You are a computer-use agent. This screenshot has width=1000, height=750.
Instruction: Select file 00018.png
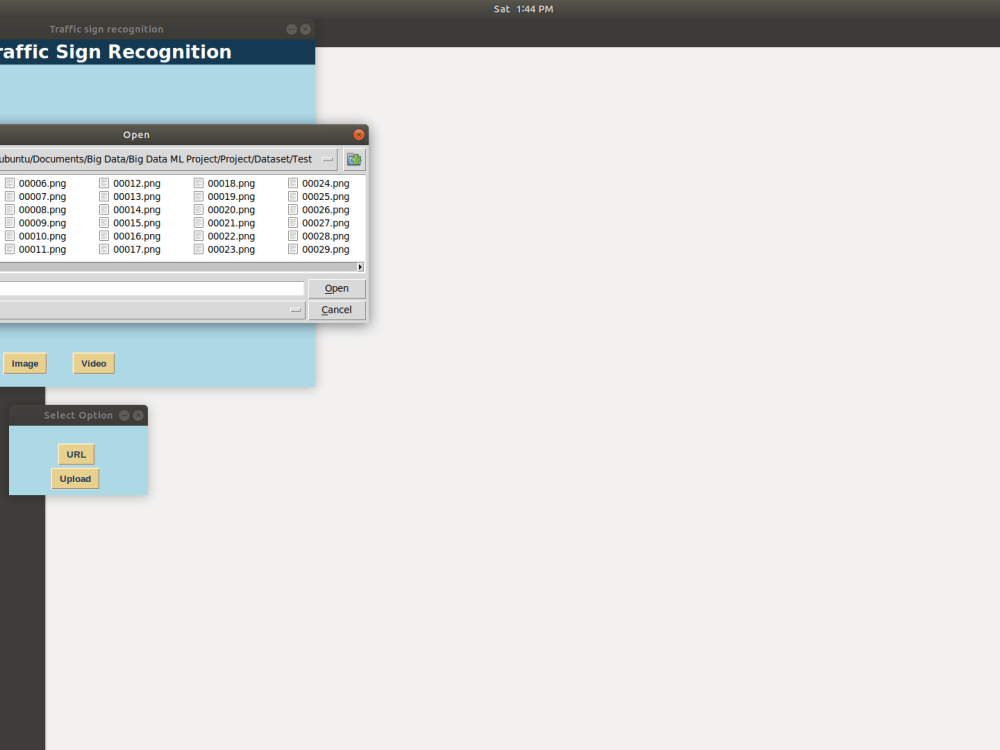point(224,184)
